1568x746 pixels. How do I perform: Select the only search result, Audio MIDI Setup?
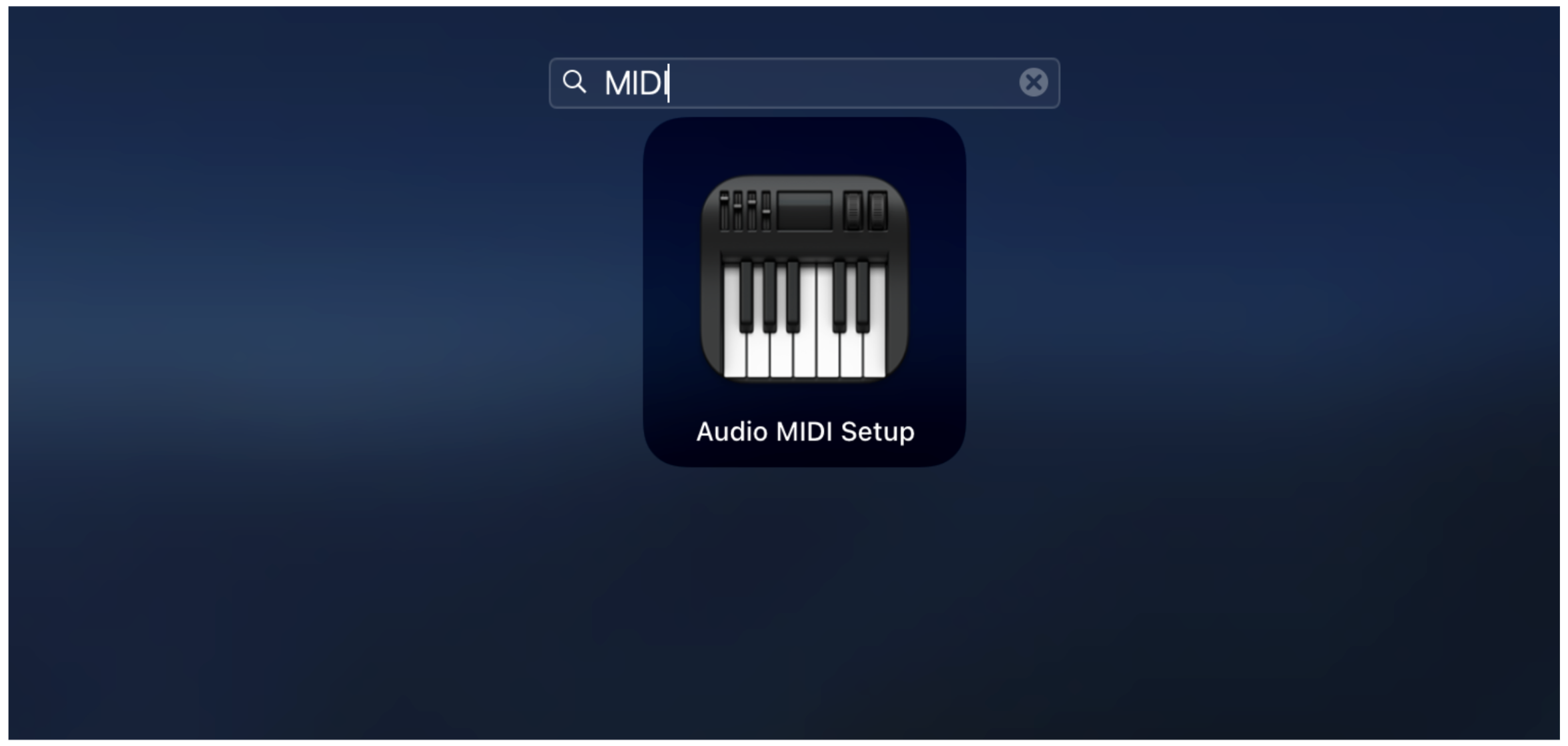point(804,292)
